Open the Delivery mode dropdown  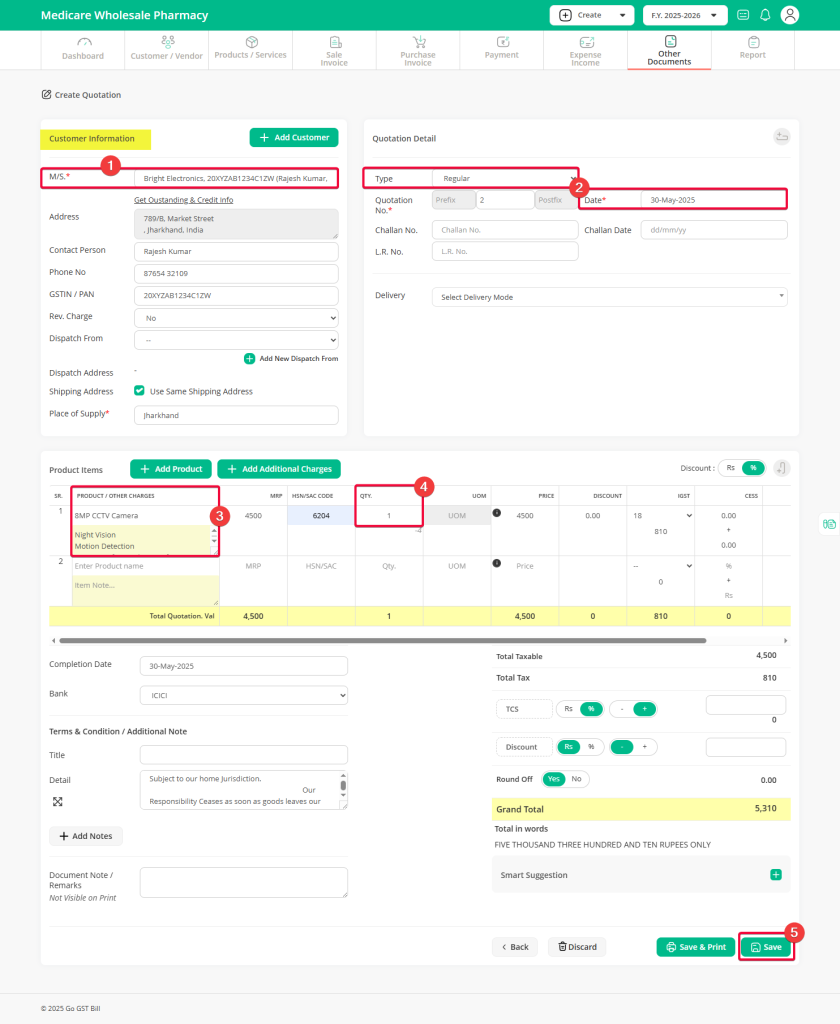pyautogui.click(x=609, y=297)
